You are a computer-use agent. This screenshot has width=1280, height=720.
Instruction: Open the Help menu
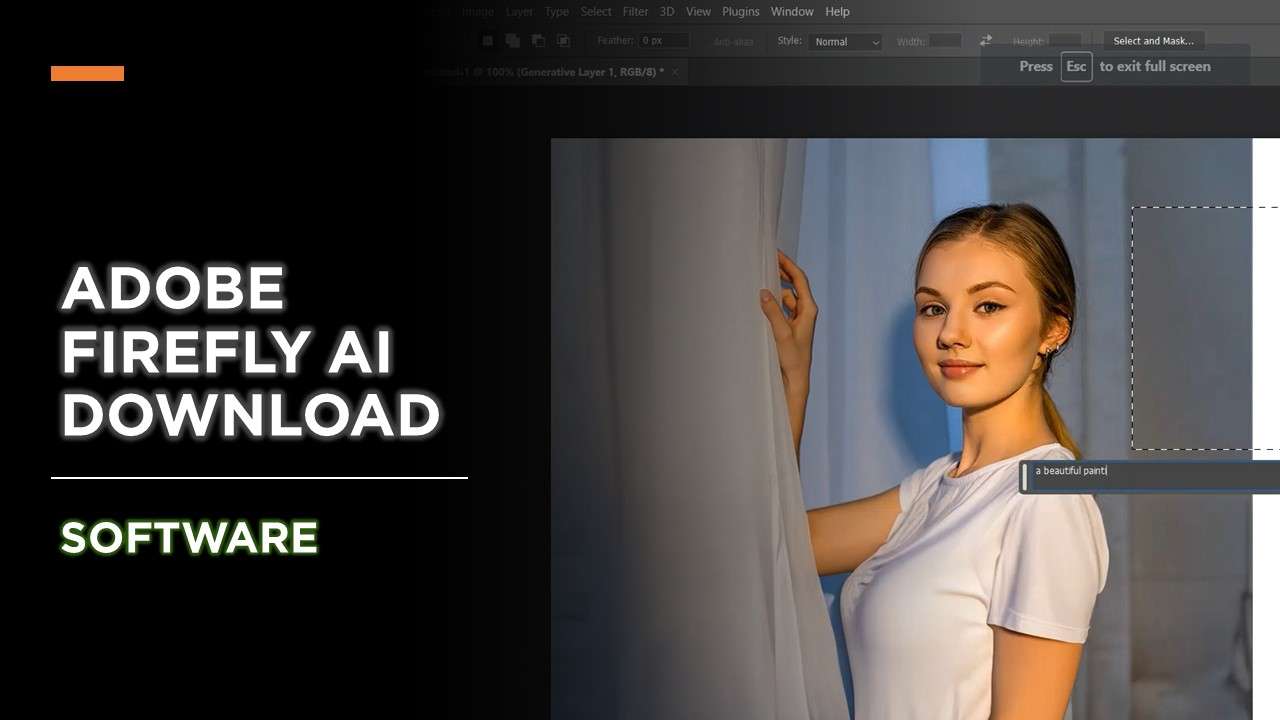point(838,12)
